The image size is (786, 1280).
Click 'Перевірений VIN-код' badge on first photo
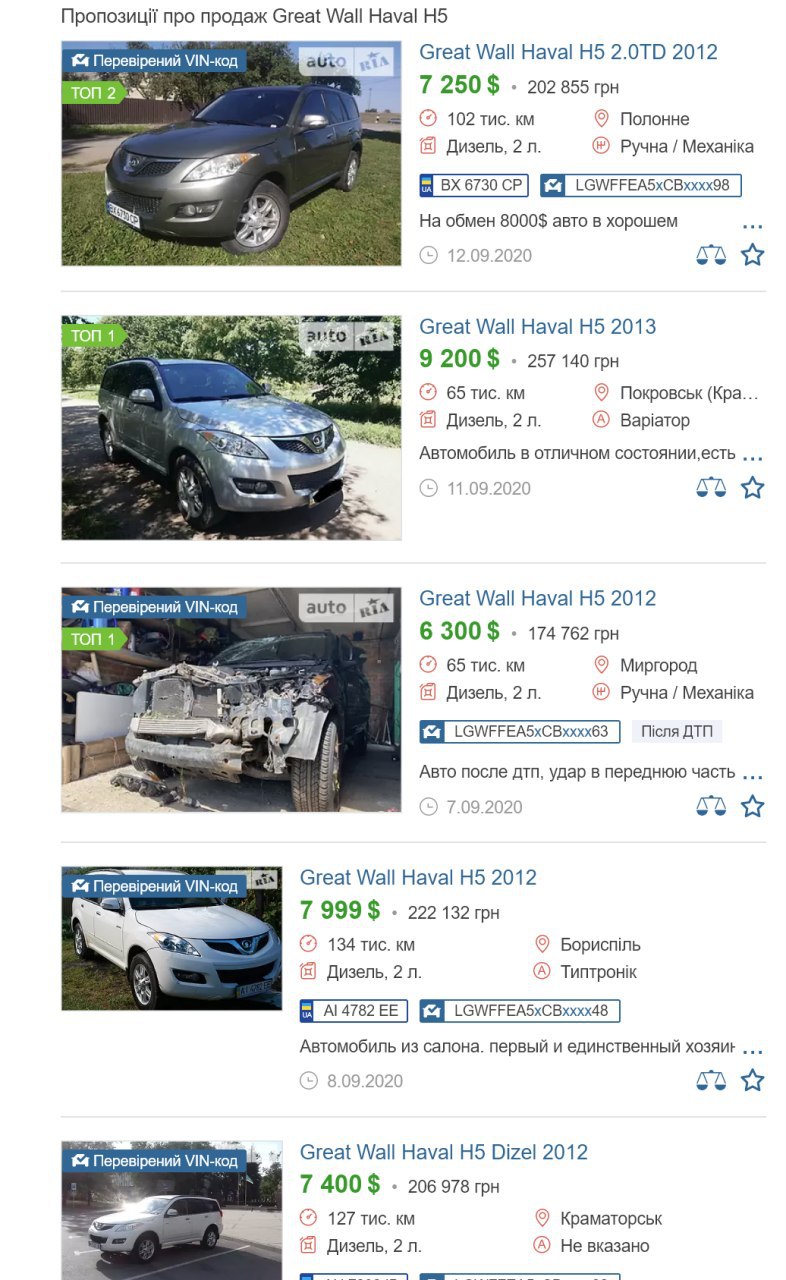[154, 61]
